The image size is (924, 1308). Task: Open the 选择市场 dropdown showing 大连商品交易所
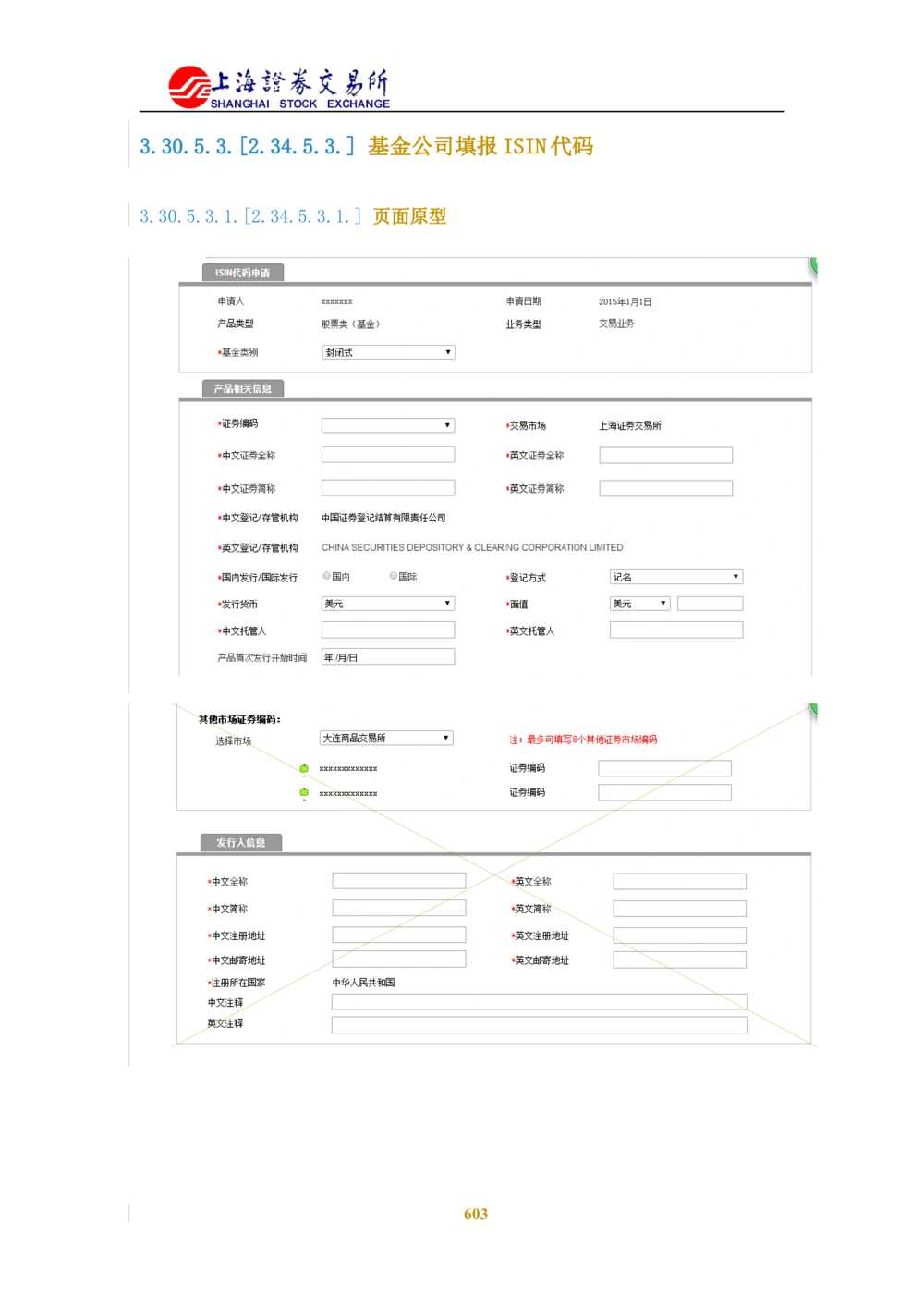tap(385, 738)
